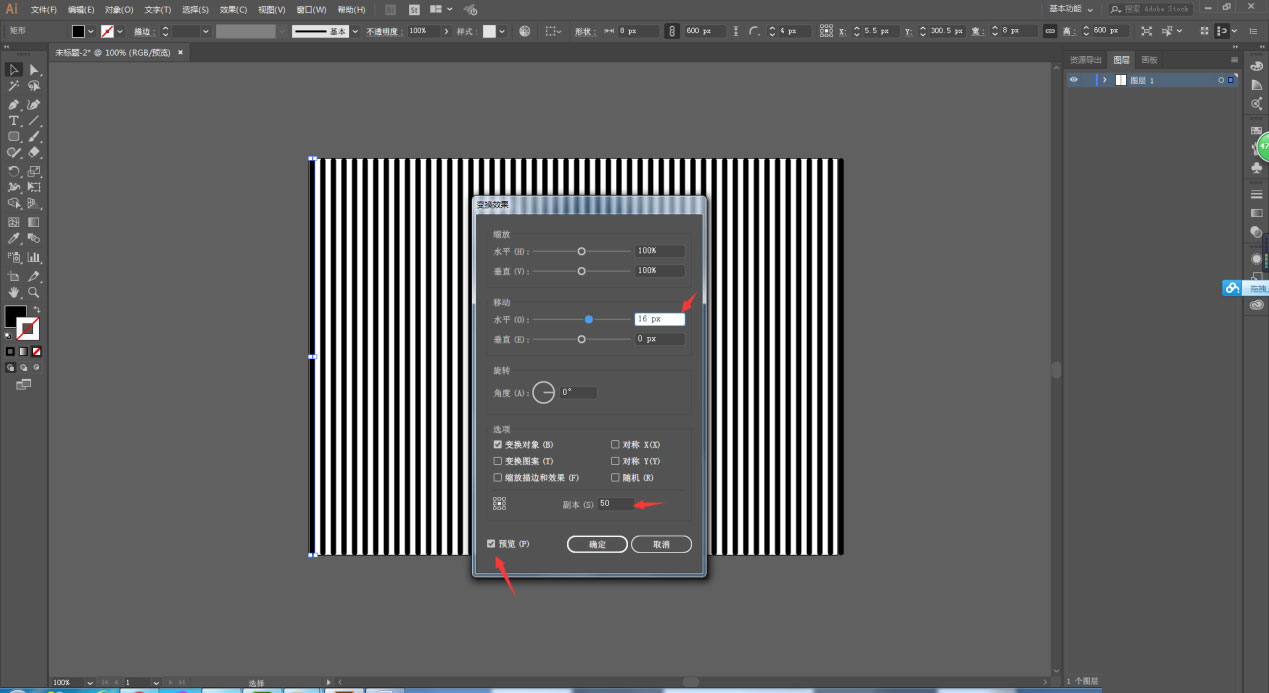Screen dimensions: 1269x693
Task: Click the reference point locator grid
Action: click(499, 503)
